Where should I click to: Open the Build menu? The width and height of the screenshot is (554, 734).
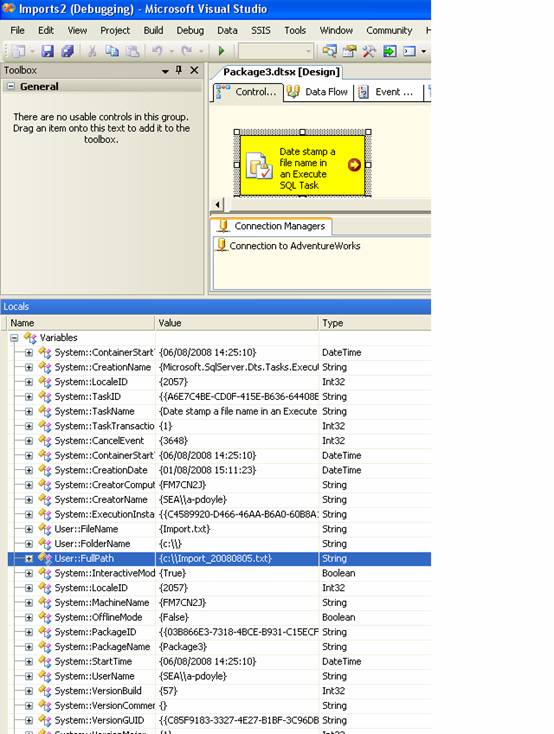coord(154,30)
